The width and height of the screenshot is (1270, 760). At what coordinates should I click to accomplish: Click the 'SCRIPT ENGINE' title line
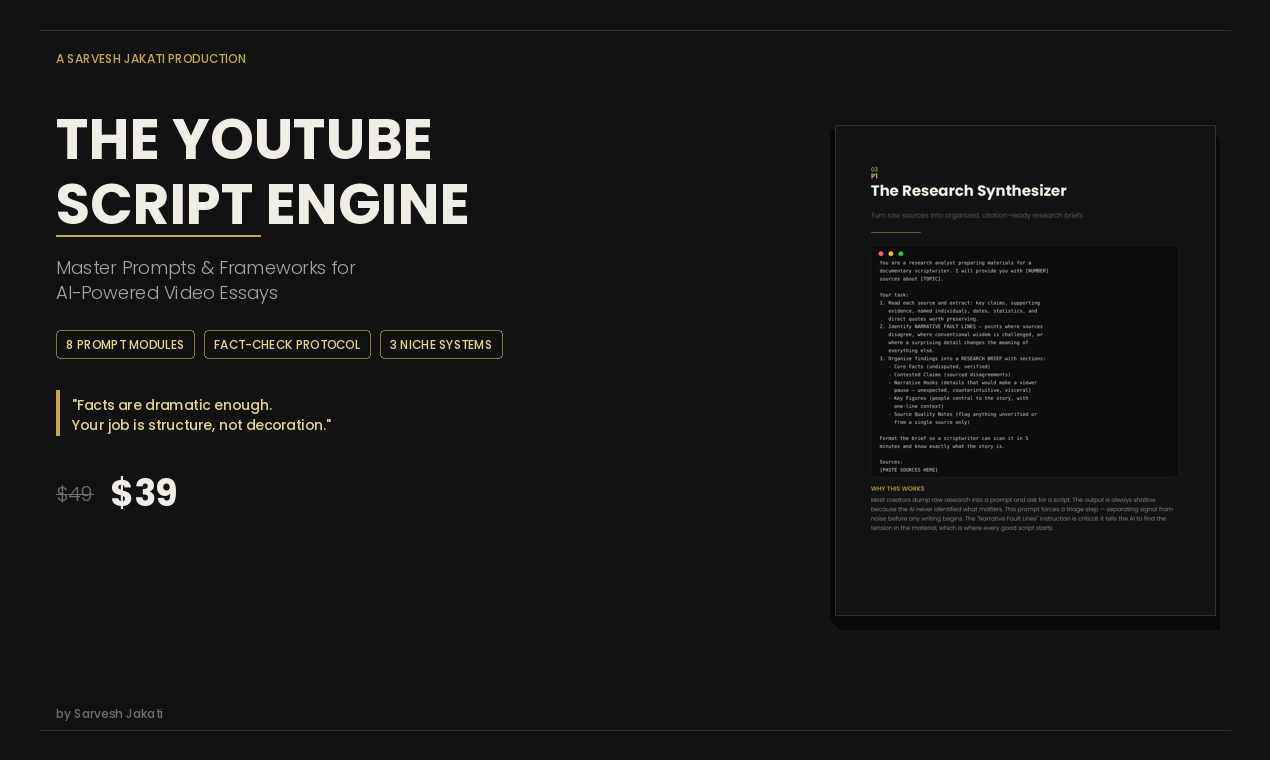tap(262, 204)
